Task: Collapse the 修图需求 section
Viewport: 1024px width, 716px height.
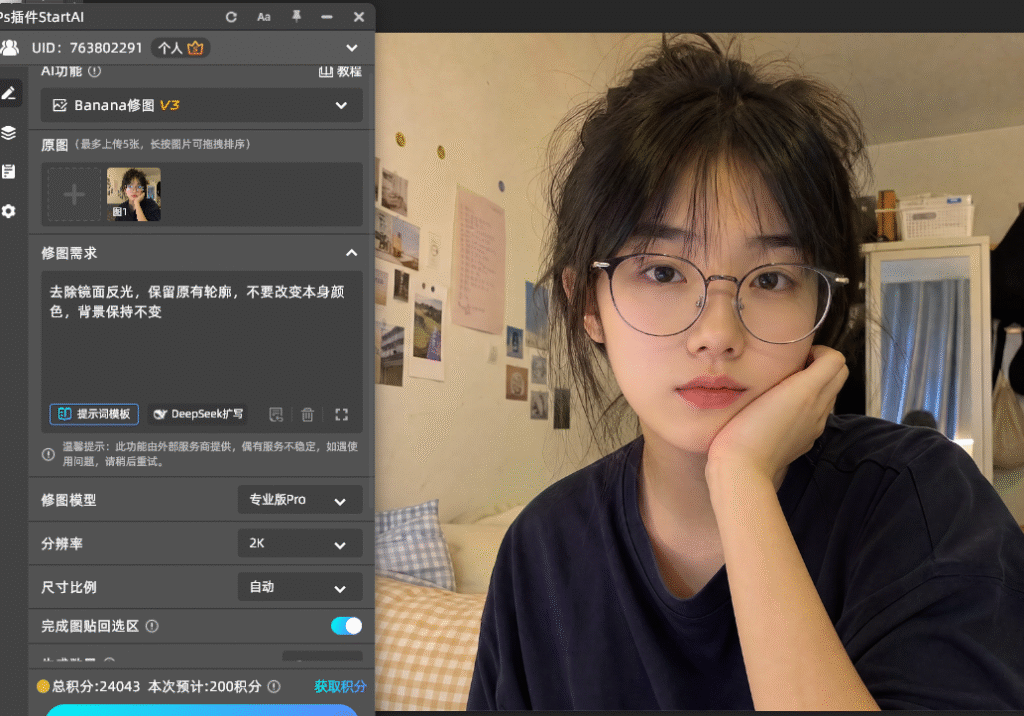Action: (x=351, y=253)
